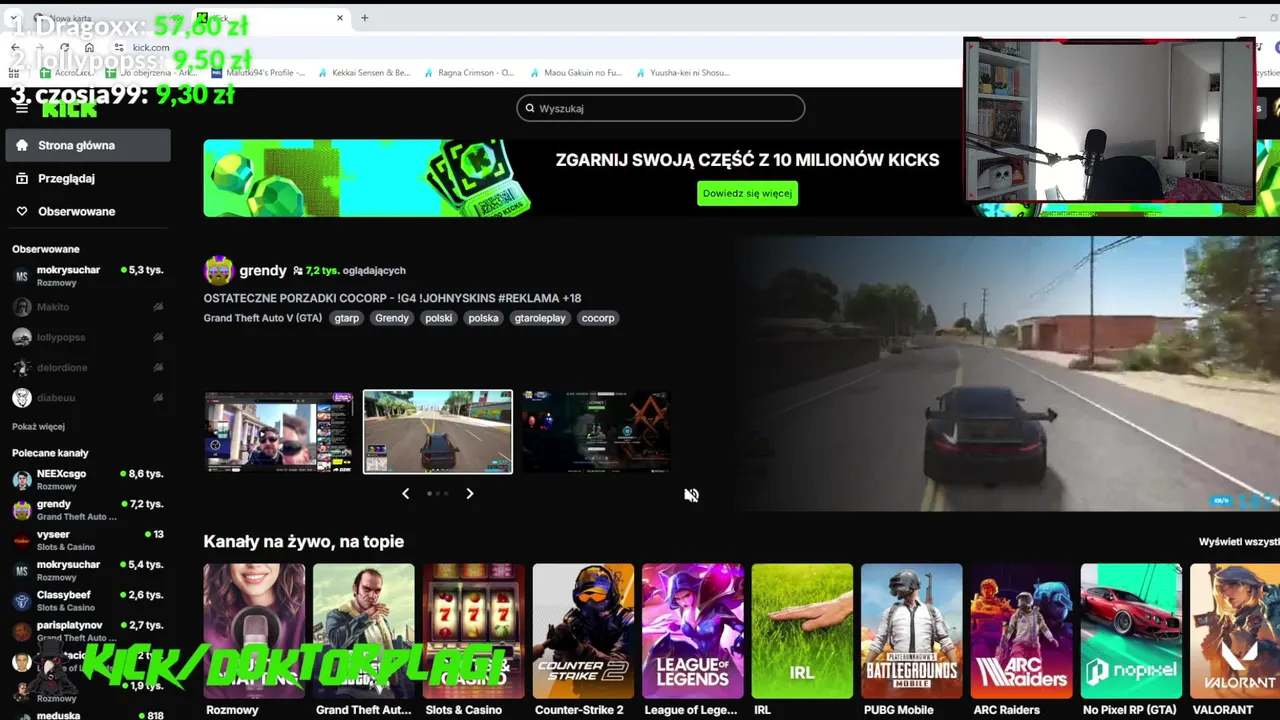Unmute the featured stream preview
Viewport: 1280px width, 720px height.
(x=691, y=495)
